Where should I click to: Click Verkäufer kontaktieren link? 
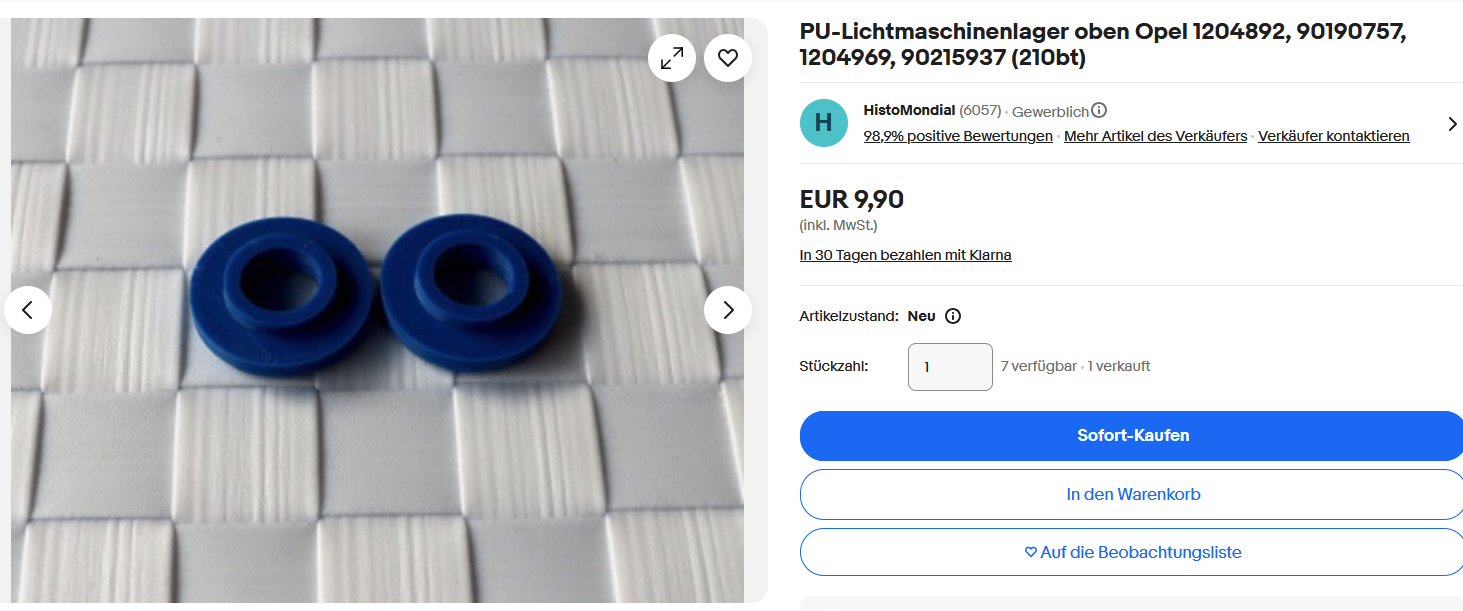coord(1334,136)
